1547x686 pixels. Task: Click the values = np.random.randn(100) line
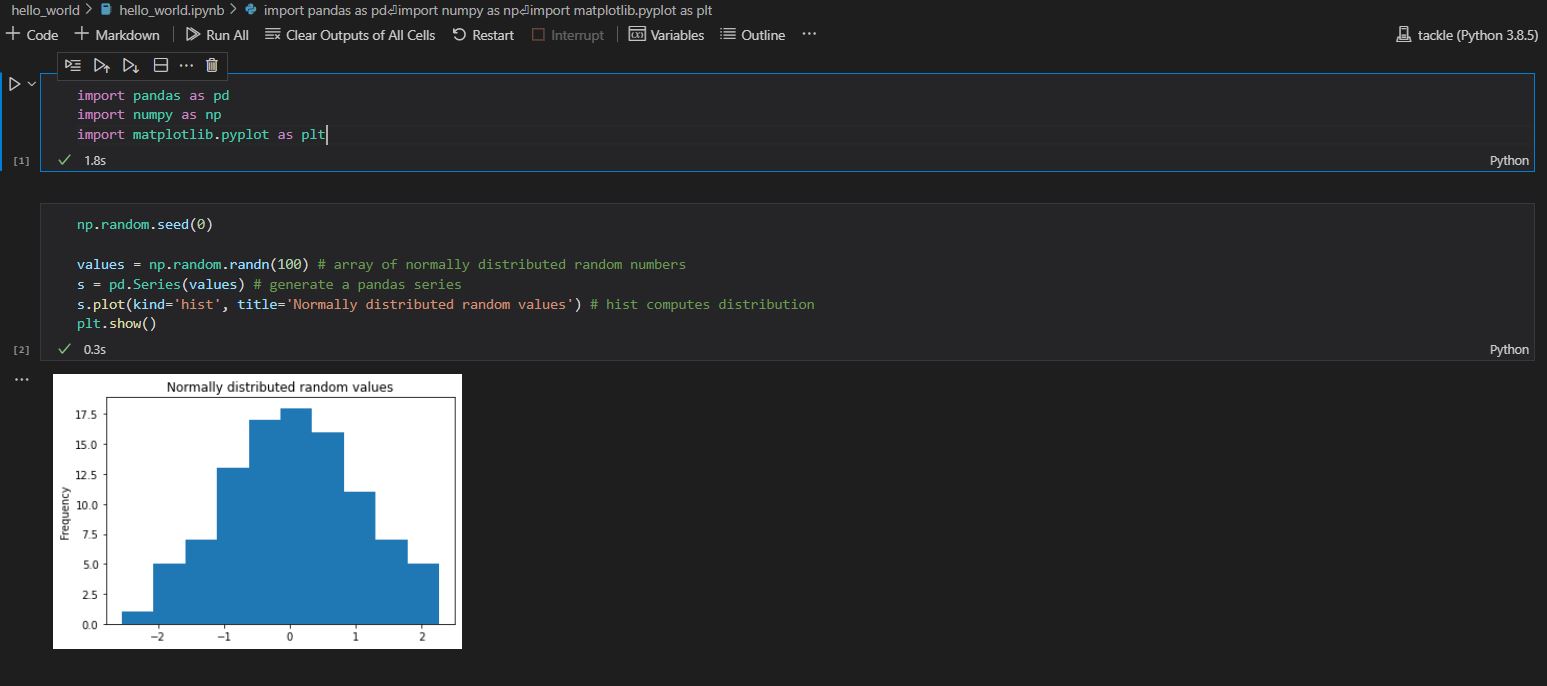(381, 265)
